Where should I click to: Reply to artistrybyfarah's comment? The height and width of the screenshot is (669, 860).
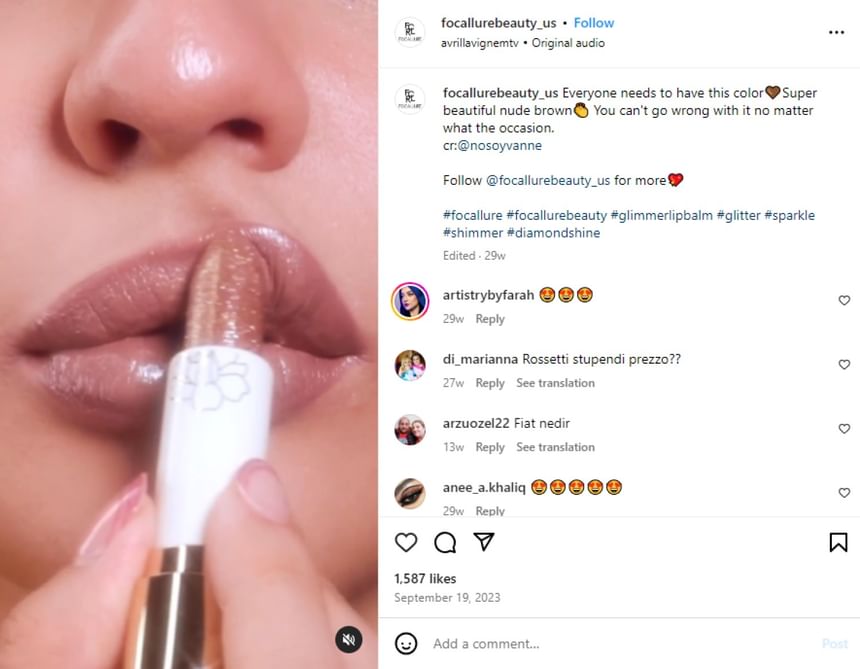pos(490,319)
